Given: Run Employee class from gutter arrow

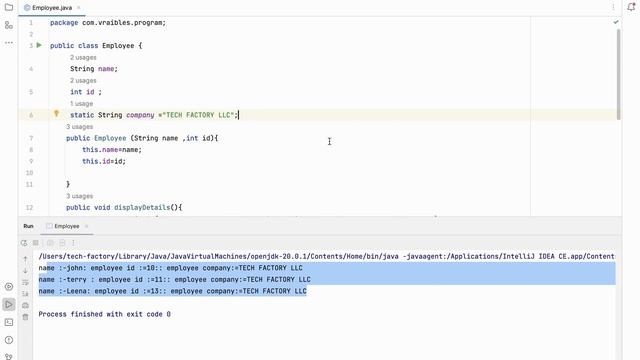Looking at the screenshot, I should (x=39, y=45).
